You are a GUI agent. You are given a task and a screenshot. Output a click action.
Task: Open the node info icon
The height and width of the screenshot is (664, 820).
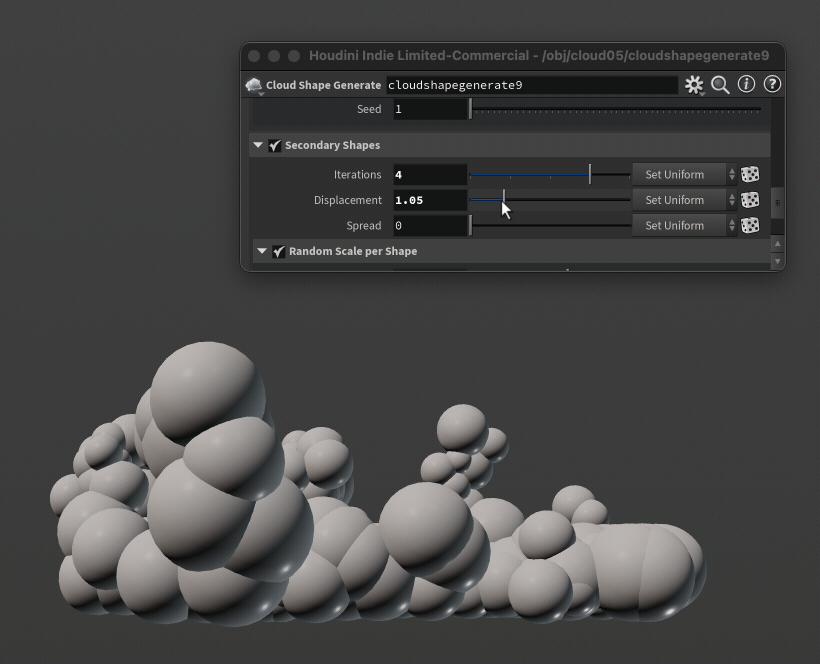pos(746,84)
